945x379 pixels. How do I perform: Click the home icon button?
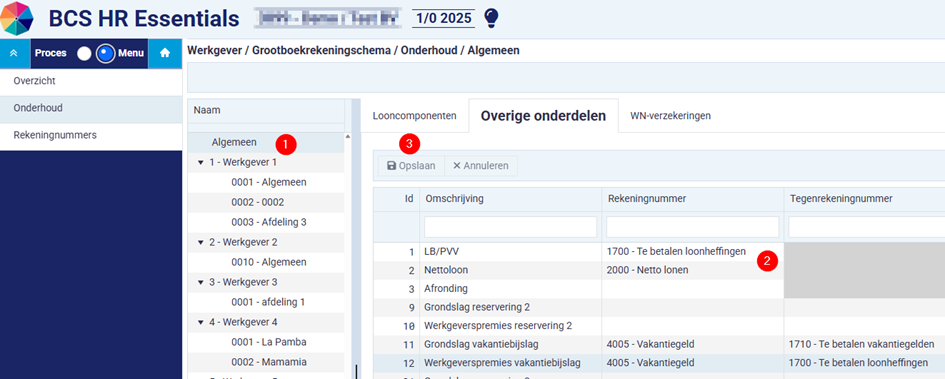[165, 53]
